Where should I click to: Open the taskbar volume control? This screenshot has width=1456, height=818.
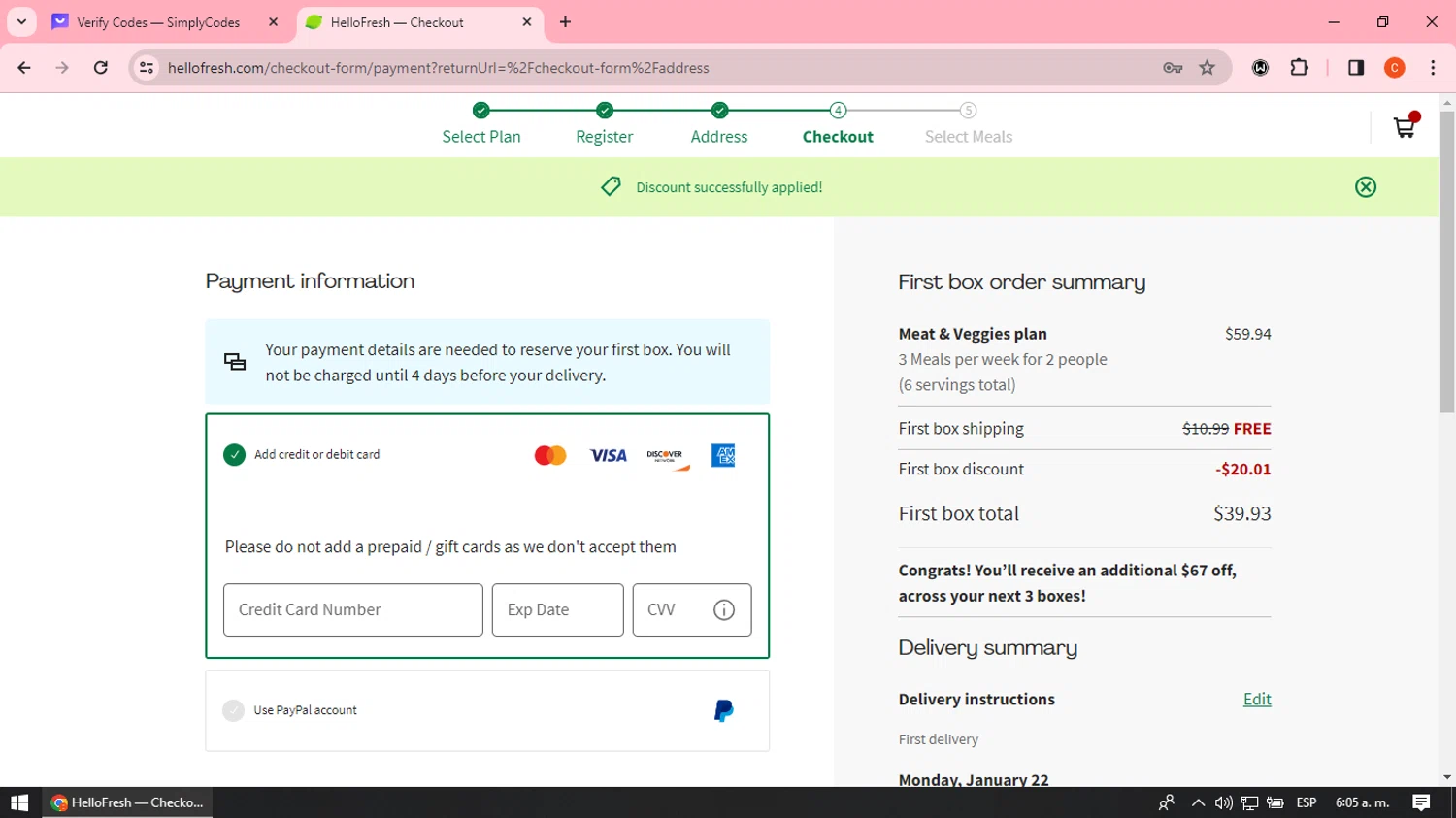click(1223, 802)
